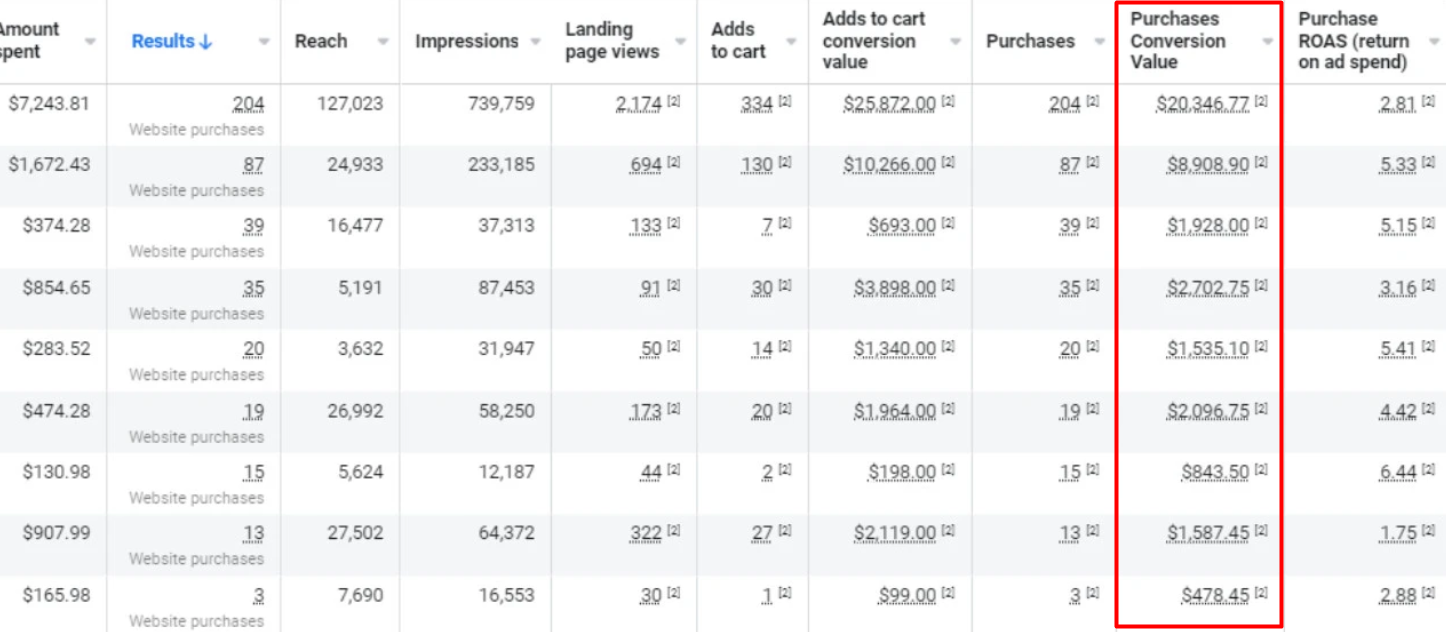Click footnote icon beside $478.45 value
1446x632 pixels.
tap(1261, 593)
